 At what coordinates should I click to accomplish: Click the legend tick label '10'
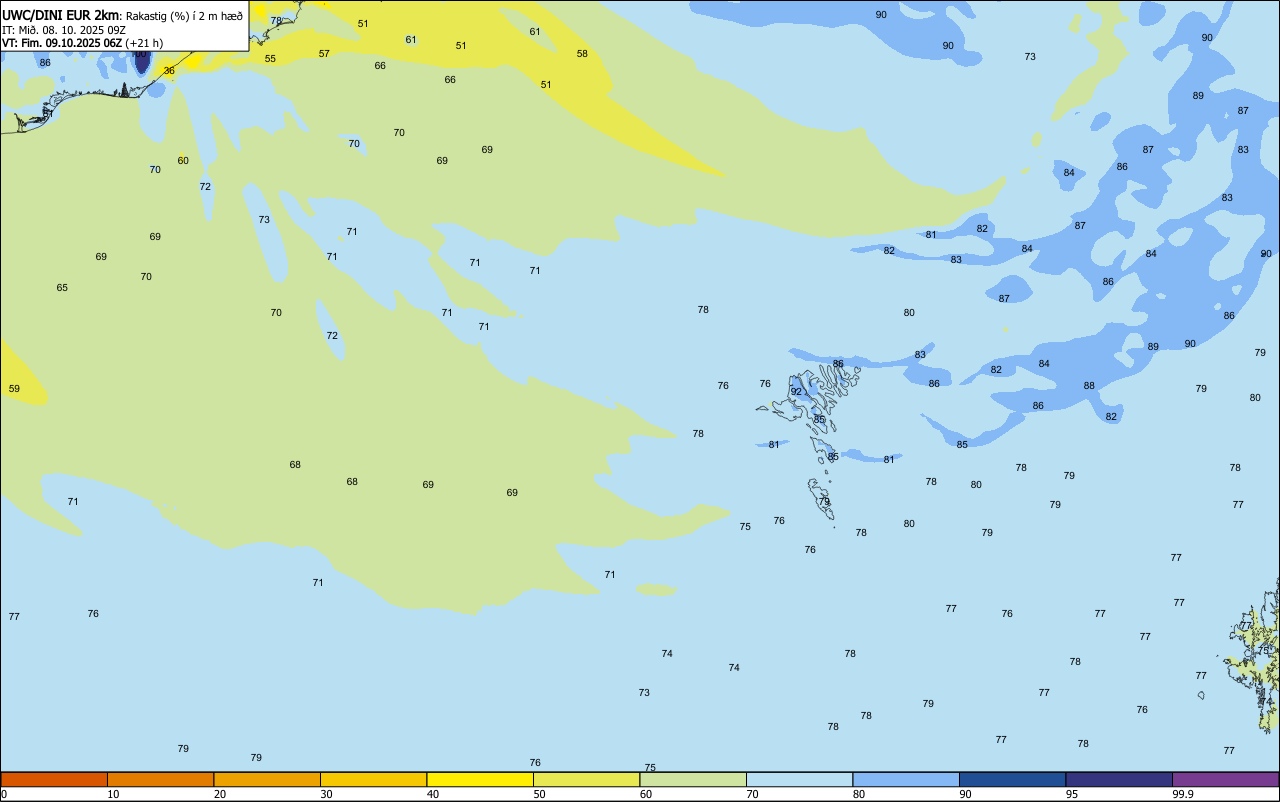(x=113, y=794)
